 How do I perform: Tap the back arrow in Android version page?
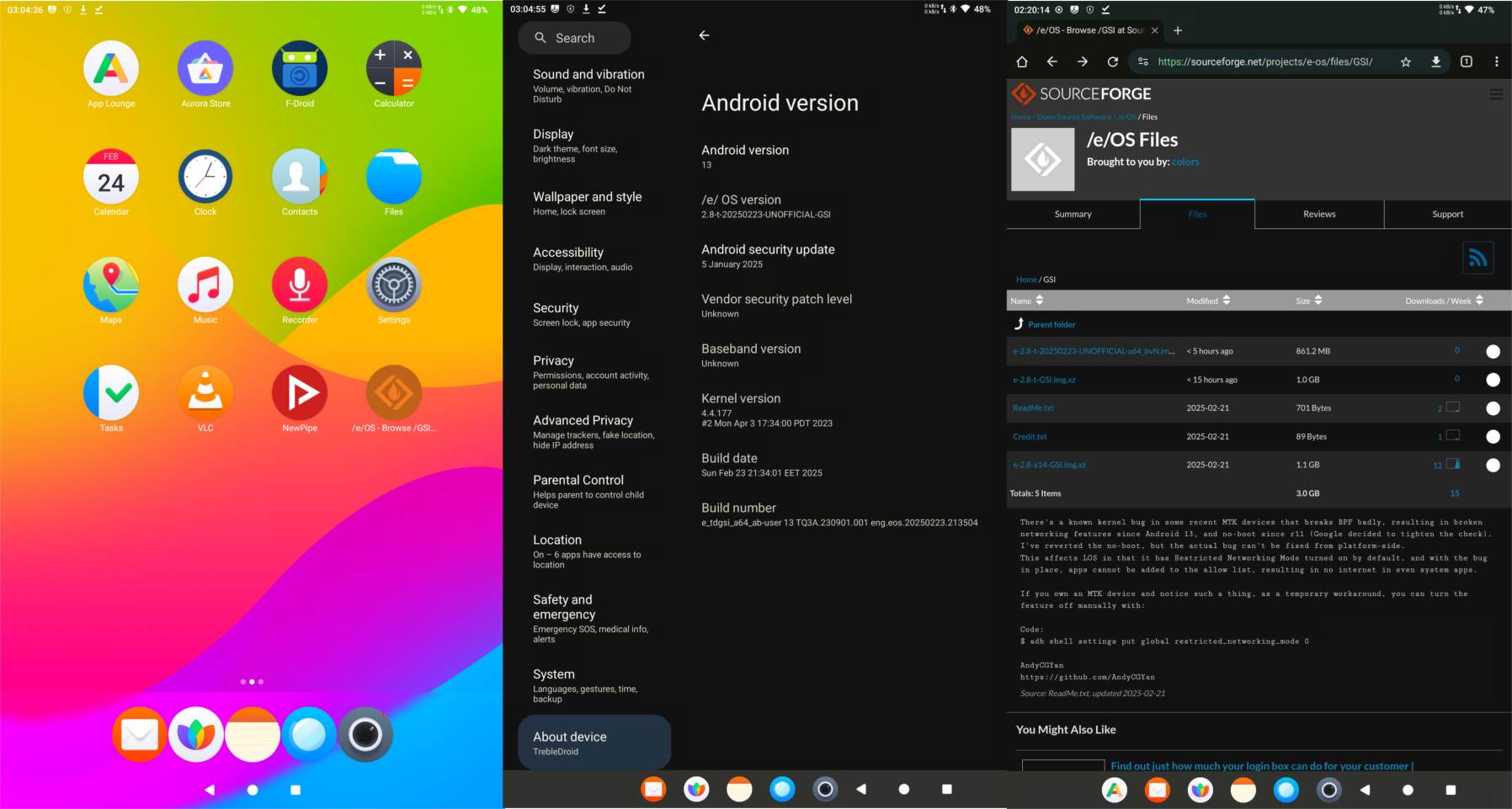pyautogui.click(x=705, y=35)
